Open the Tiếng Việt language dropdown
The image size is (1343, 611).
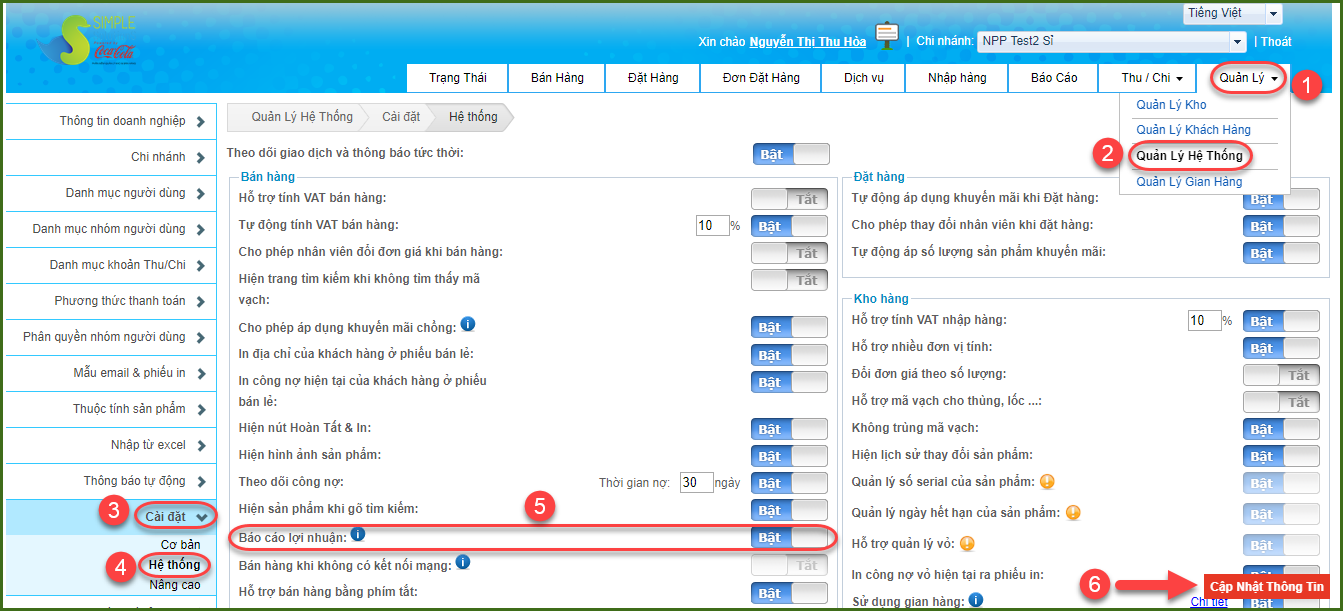1232,13
